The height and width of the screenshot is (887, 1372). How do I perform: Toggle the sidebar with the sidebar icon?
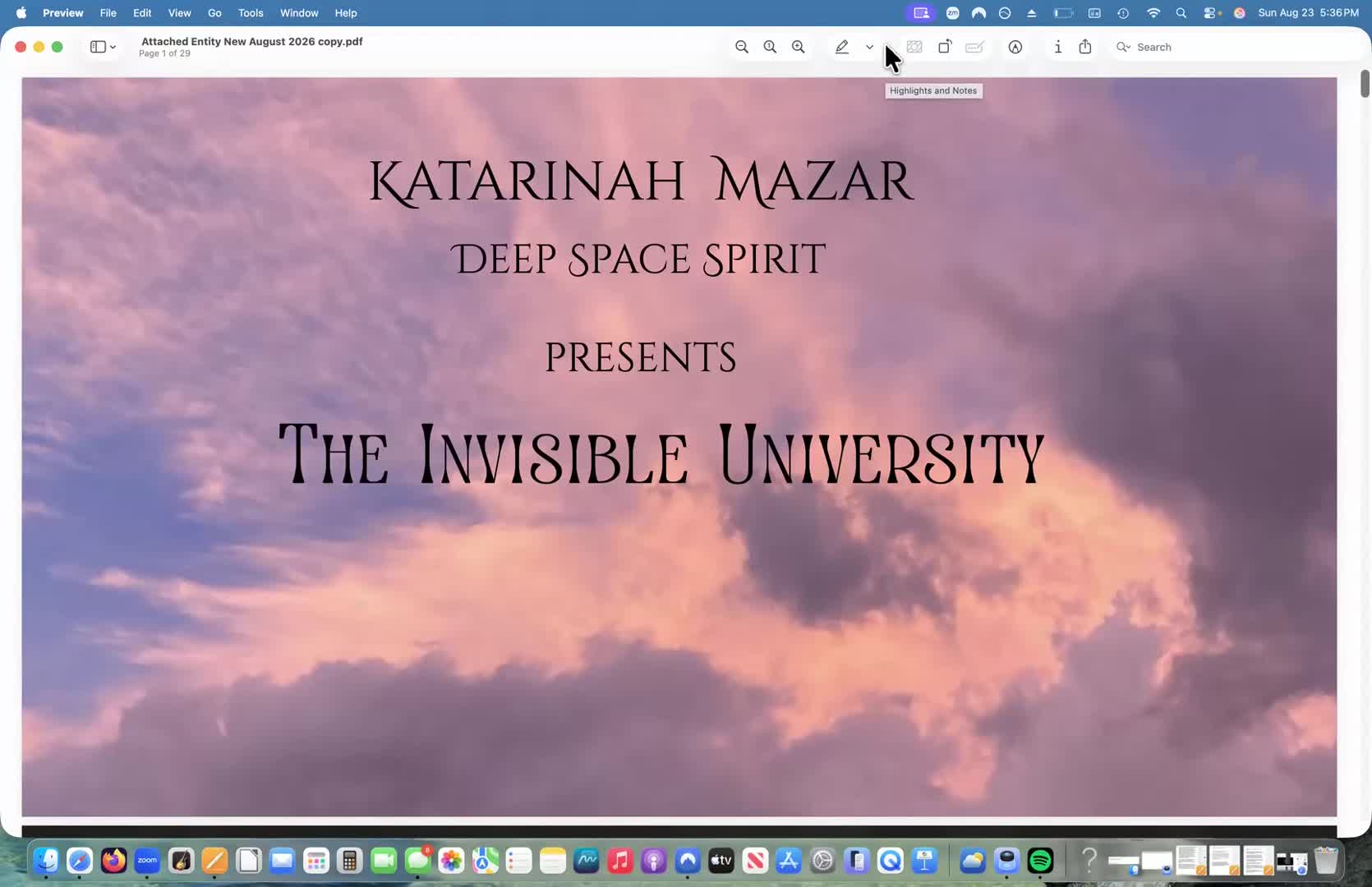[x=98, y=47]
